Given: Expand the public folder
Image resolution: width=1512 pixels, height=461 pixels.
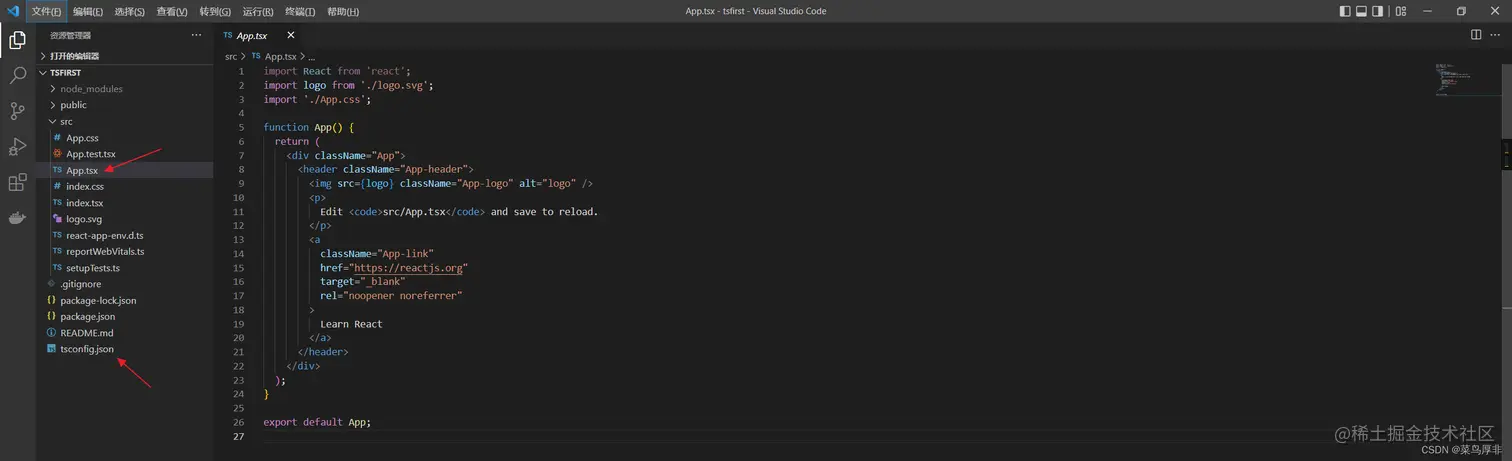Looking at the screenshot, I should (x=125, y=105).
